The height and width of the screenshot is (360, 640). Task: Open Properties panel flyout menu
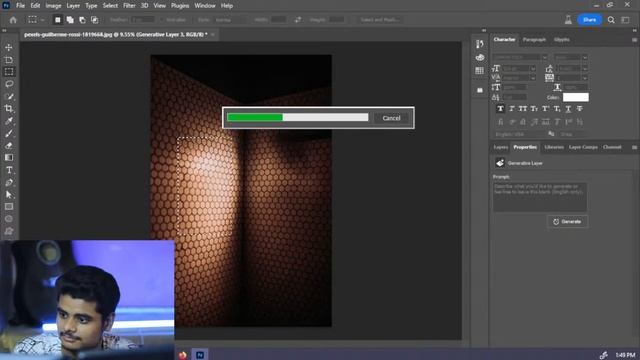pyautogui.click(x=634, y=147)
